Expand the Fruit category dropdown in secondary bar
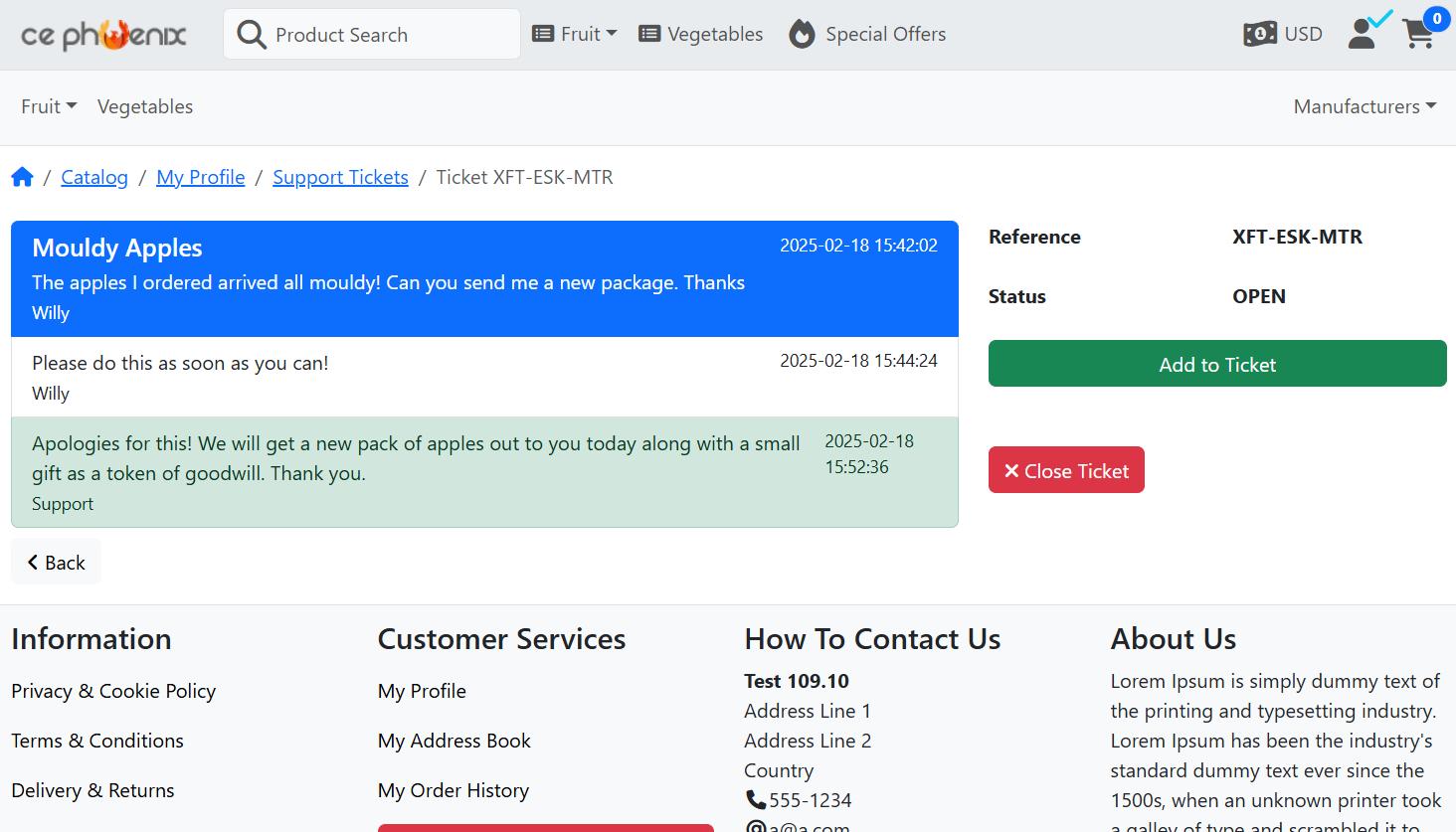Viewport: 1456px width, 832px height. (x=49, y=106)
